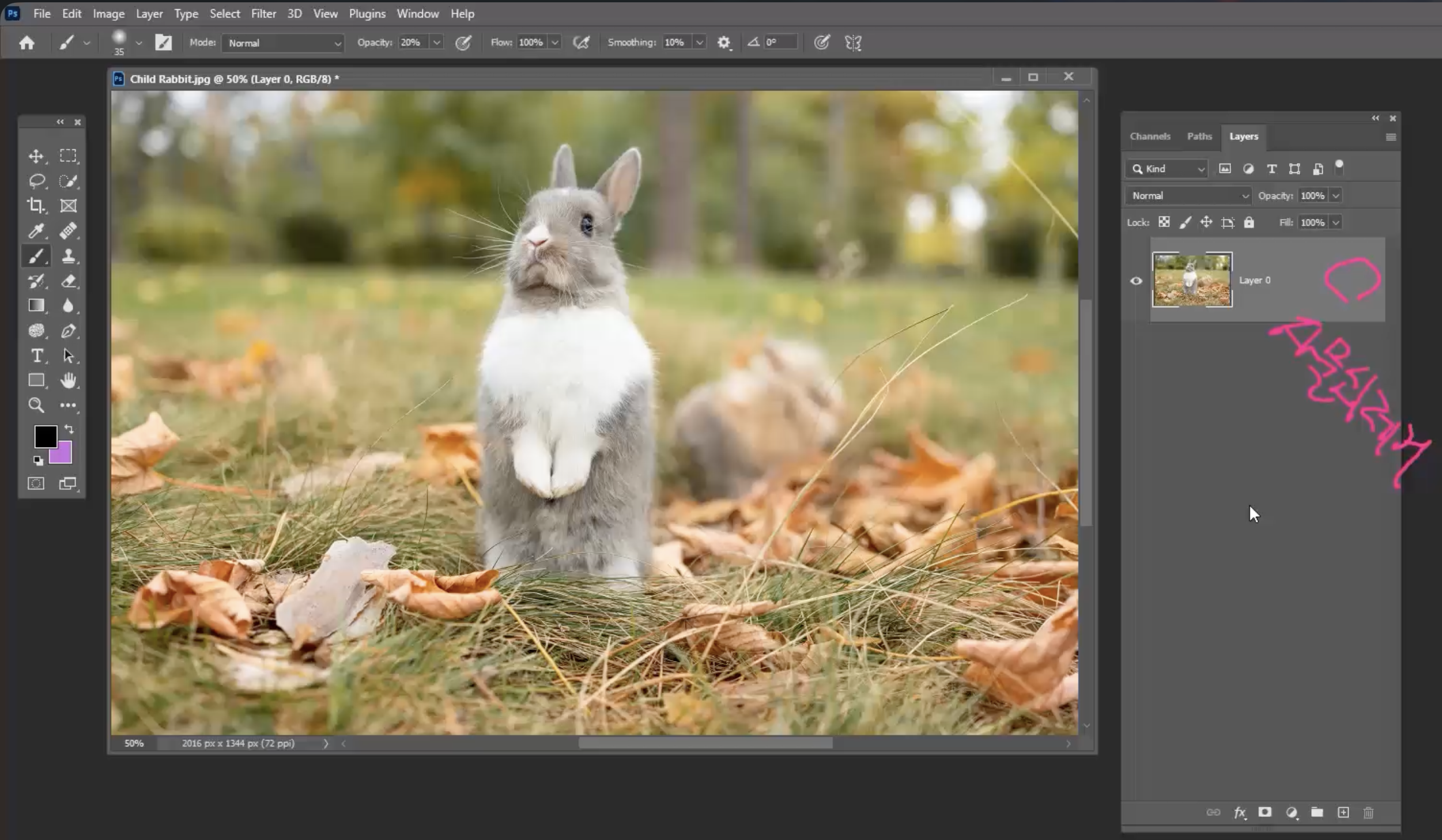Viewport: 1442px width, 840px height.
Task: Select the Clone Stamp tool
Action: click(x=68, y=256)
